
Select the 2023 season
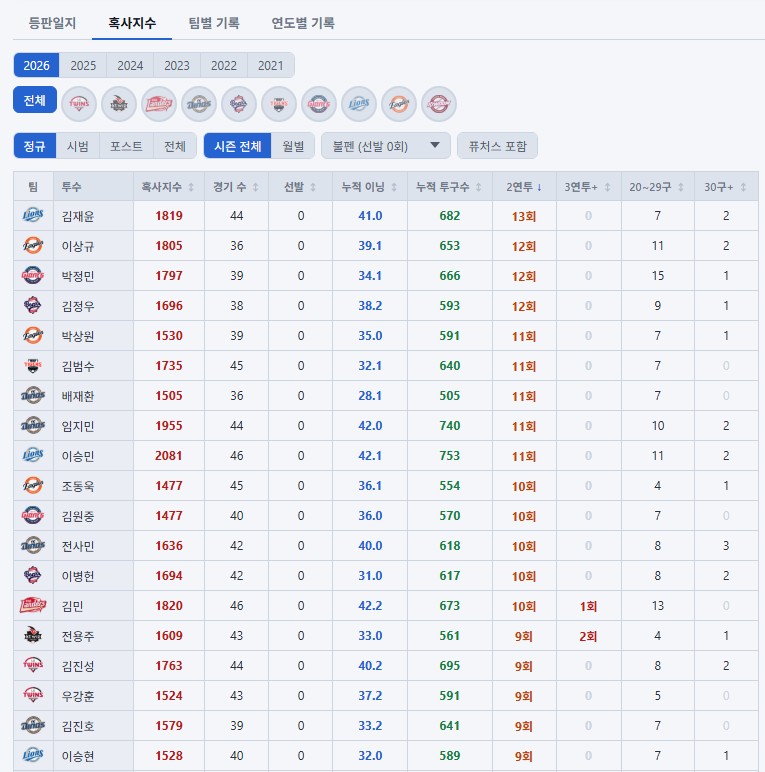(177, 65)
